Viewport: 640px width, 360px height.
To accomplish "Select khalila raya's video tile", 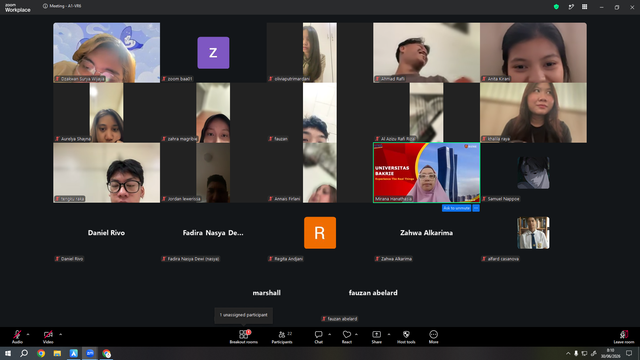I will click(x=533, y=113).
